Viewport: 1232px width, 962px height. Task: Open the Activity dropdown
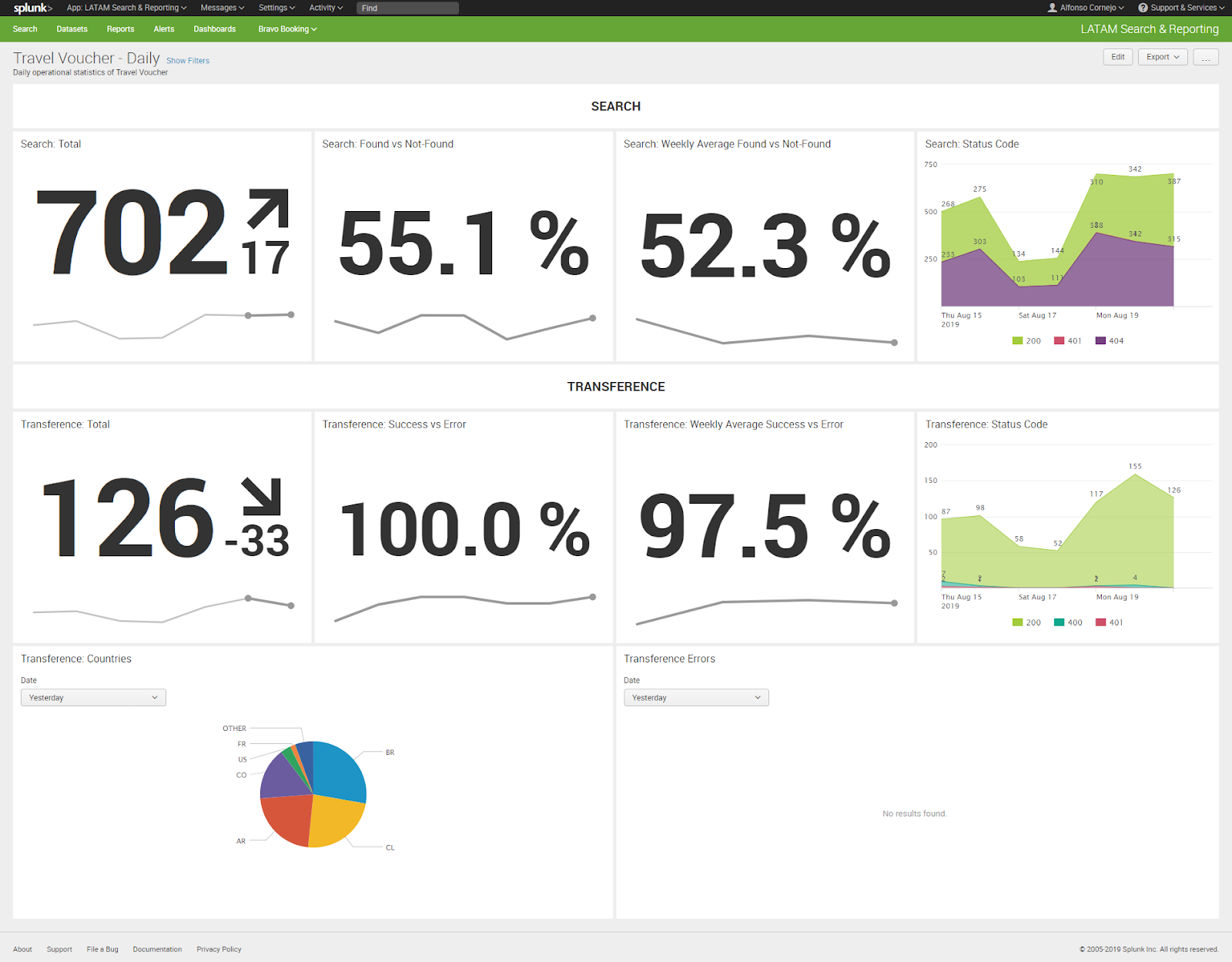click(x=326, y=8)
